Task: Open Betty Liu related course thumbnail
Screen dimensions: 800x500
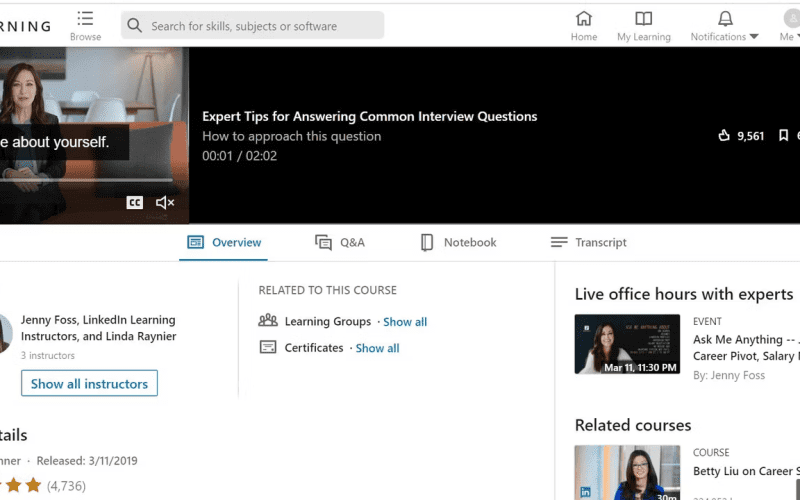Action: [x=627, y=472]
